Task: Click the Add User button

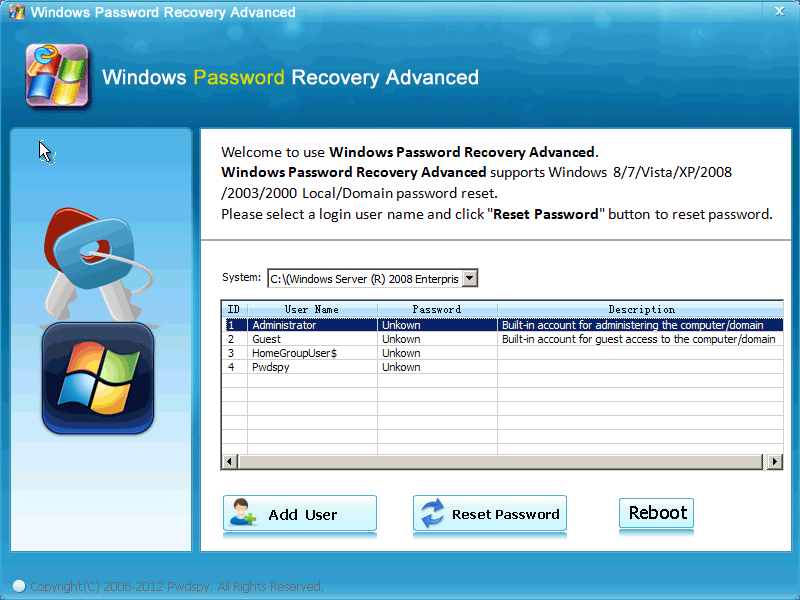Action: coord(300,513)
